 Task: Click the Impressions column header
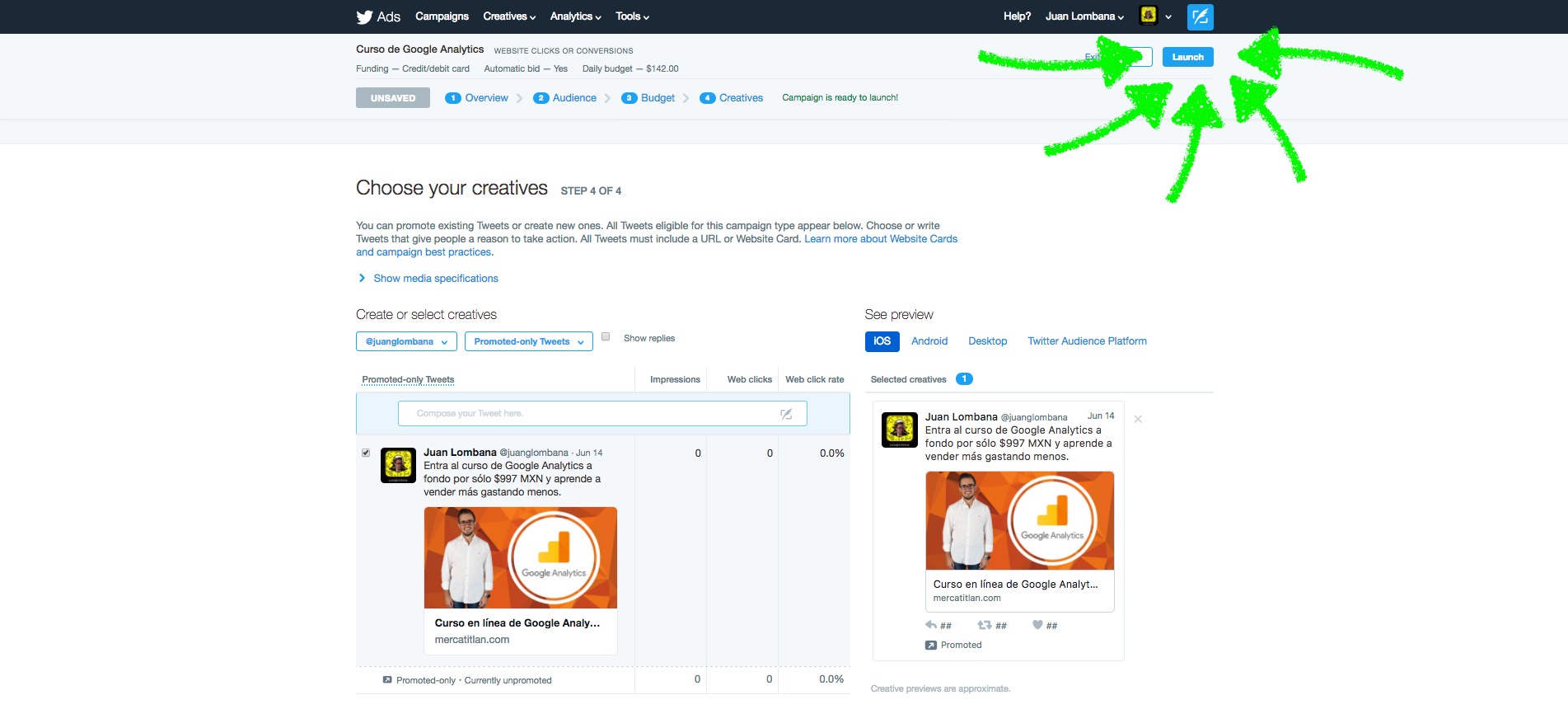point(675,380)
